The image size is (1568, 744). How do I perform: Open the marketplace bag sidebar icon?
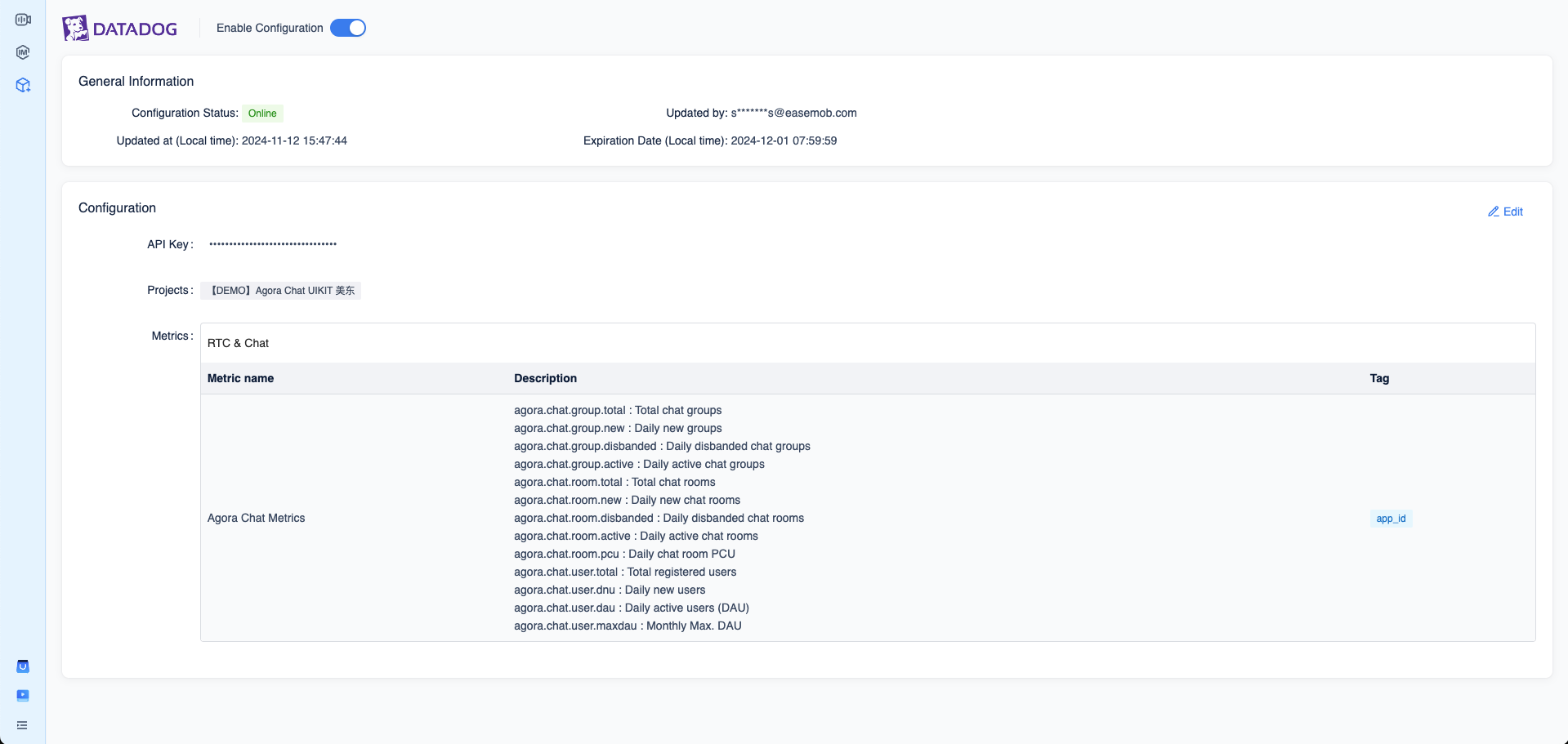[23, 666]
